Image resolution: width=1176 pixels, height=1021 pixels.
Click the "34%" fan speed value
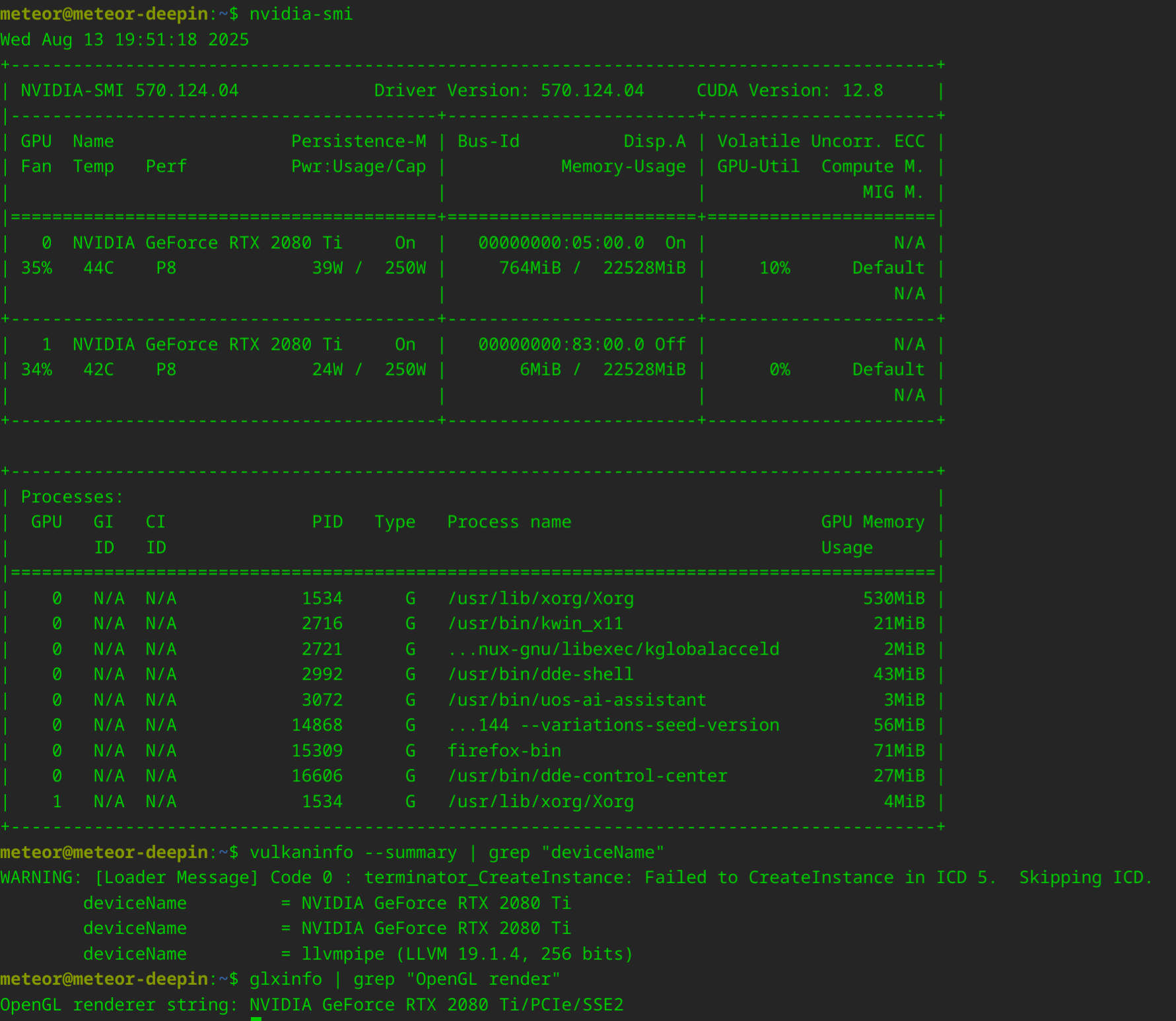point(36,370)
